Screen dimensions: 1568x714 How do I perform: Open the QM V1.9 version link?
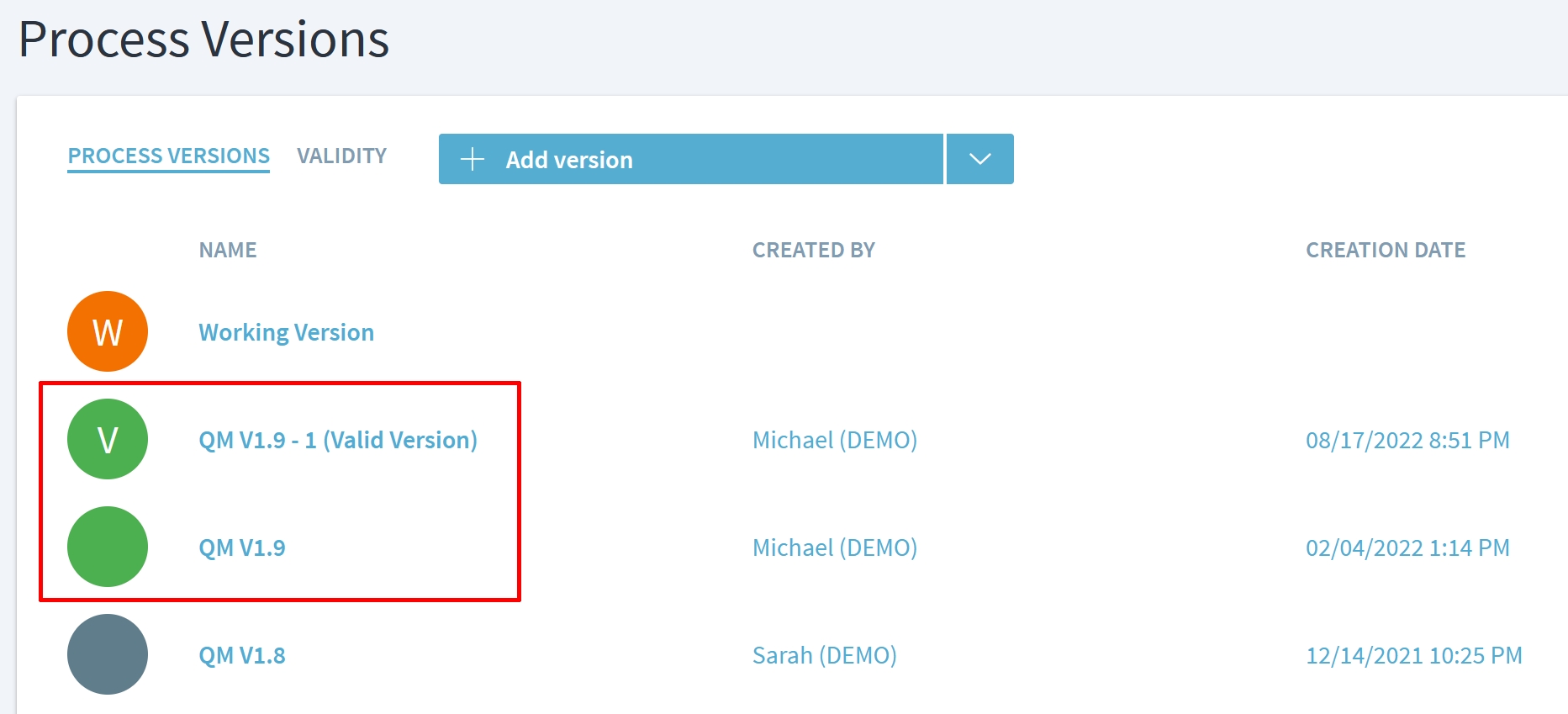coord(242,547)
